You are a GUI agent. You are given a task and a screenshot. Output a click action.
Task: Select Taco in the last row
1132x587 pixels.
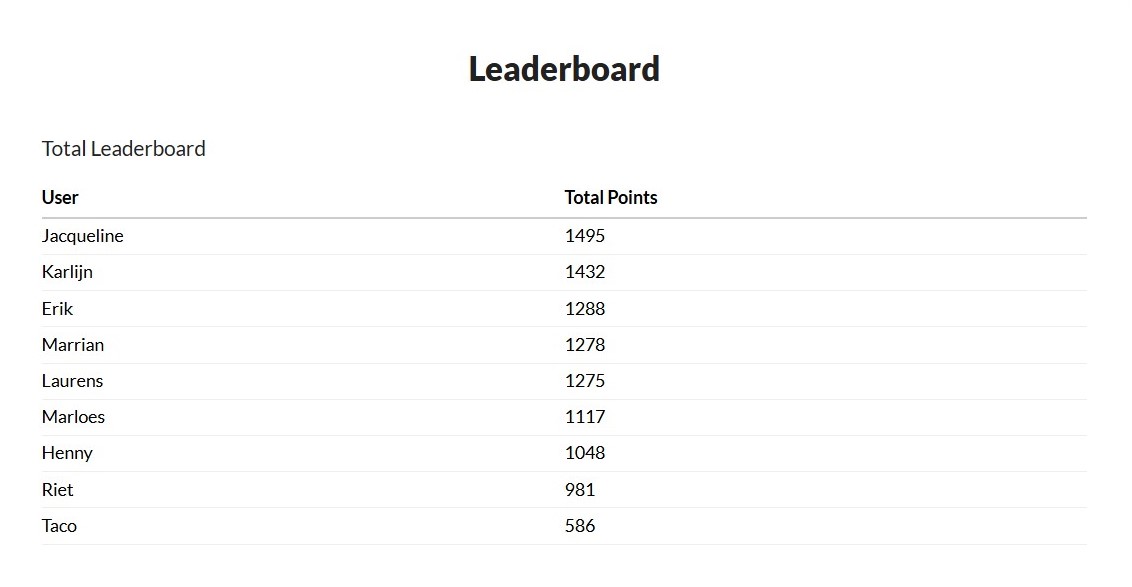point(59,526)
